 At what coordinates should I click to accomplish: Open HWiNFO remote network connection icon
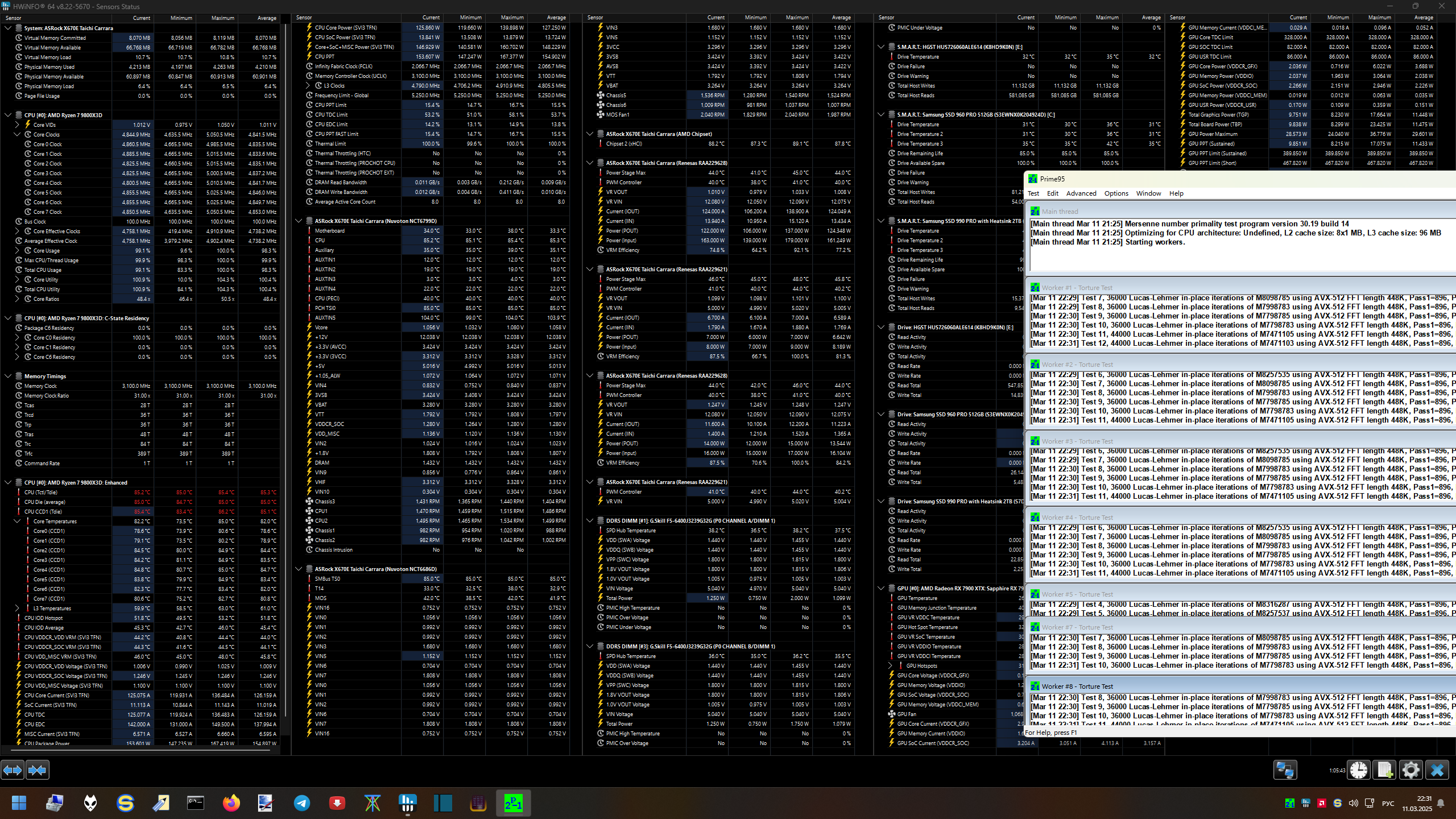pyautogui.click(x=1285, y=770)
